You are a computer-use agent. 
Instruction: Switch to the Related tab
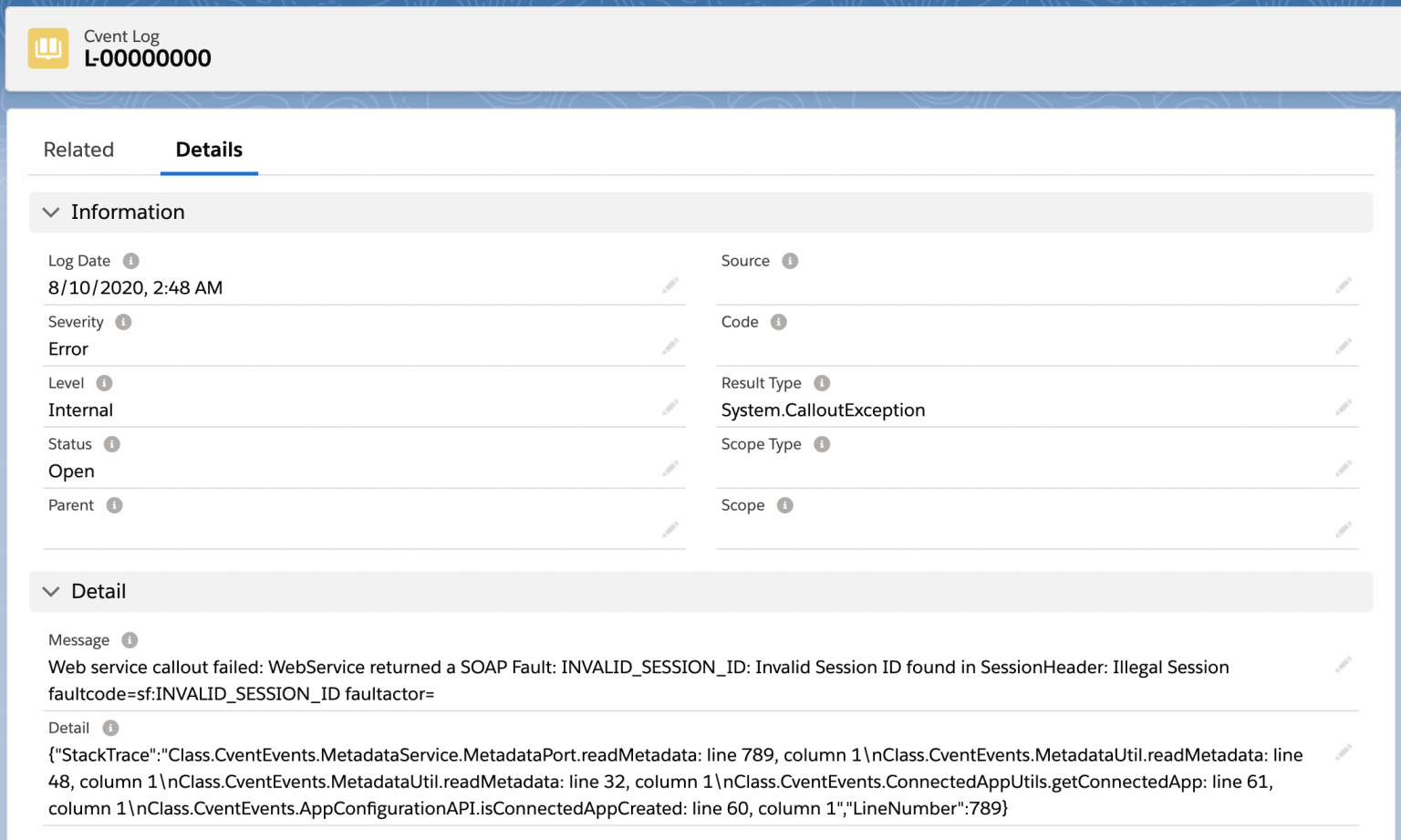tap(78, 150)
